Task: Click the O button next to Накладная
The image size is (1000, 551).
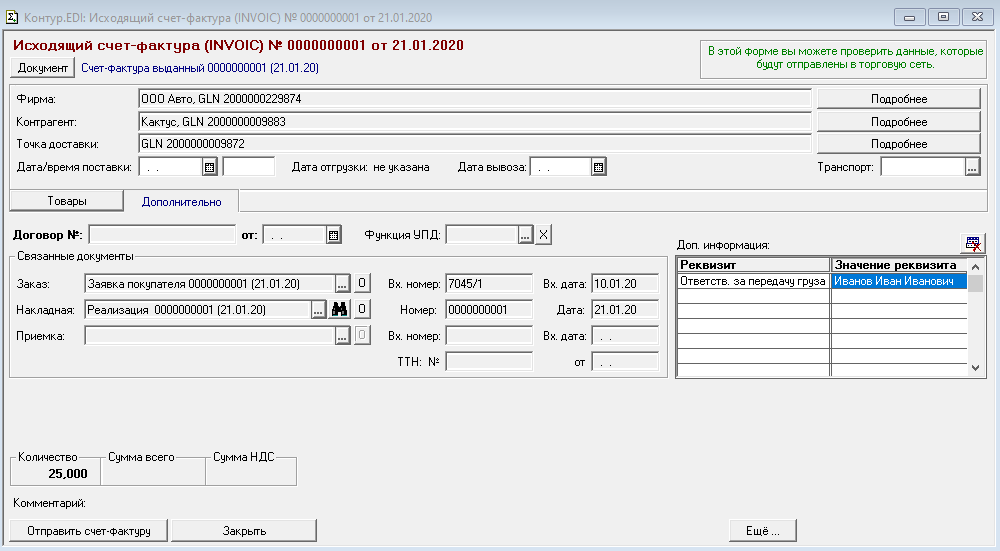Action: click(x=363, y=310)
